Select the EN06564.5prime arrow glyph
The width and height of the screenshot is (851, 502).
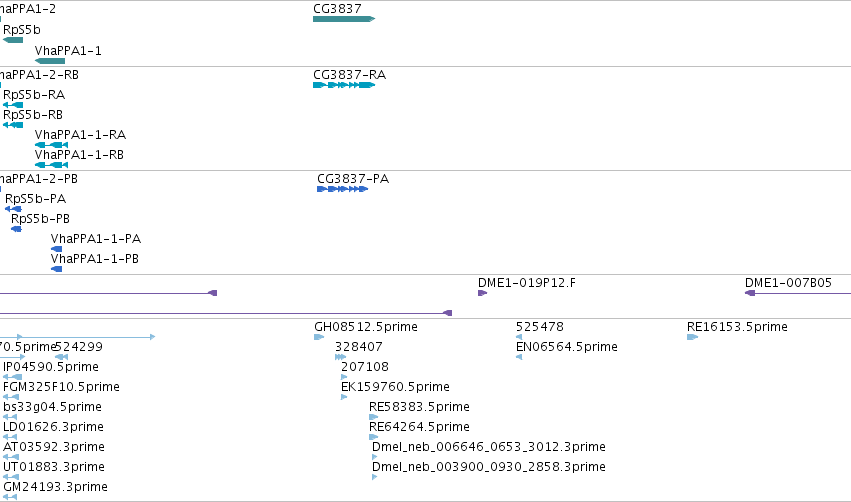519,357
